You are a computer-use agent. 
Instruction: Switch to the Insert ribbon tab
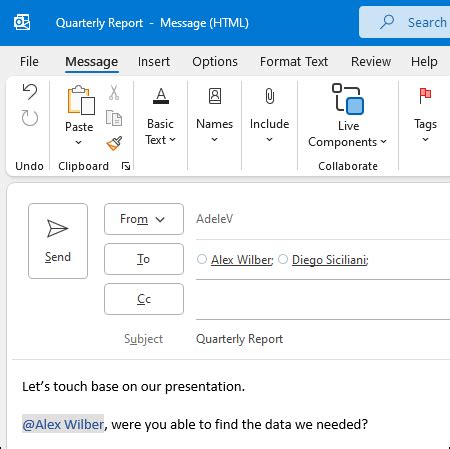click(154, 62)
